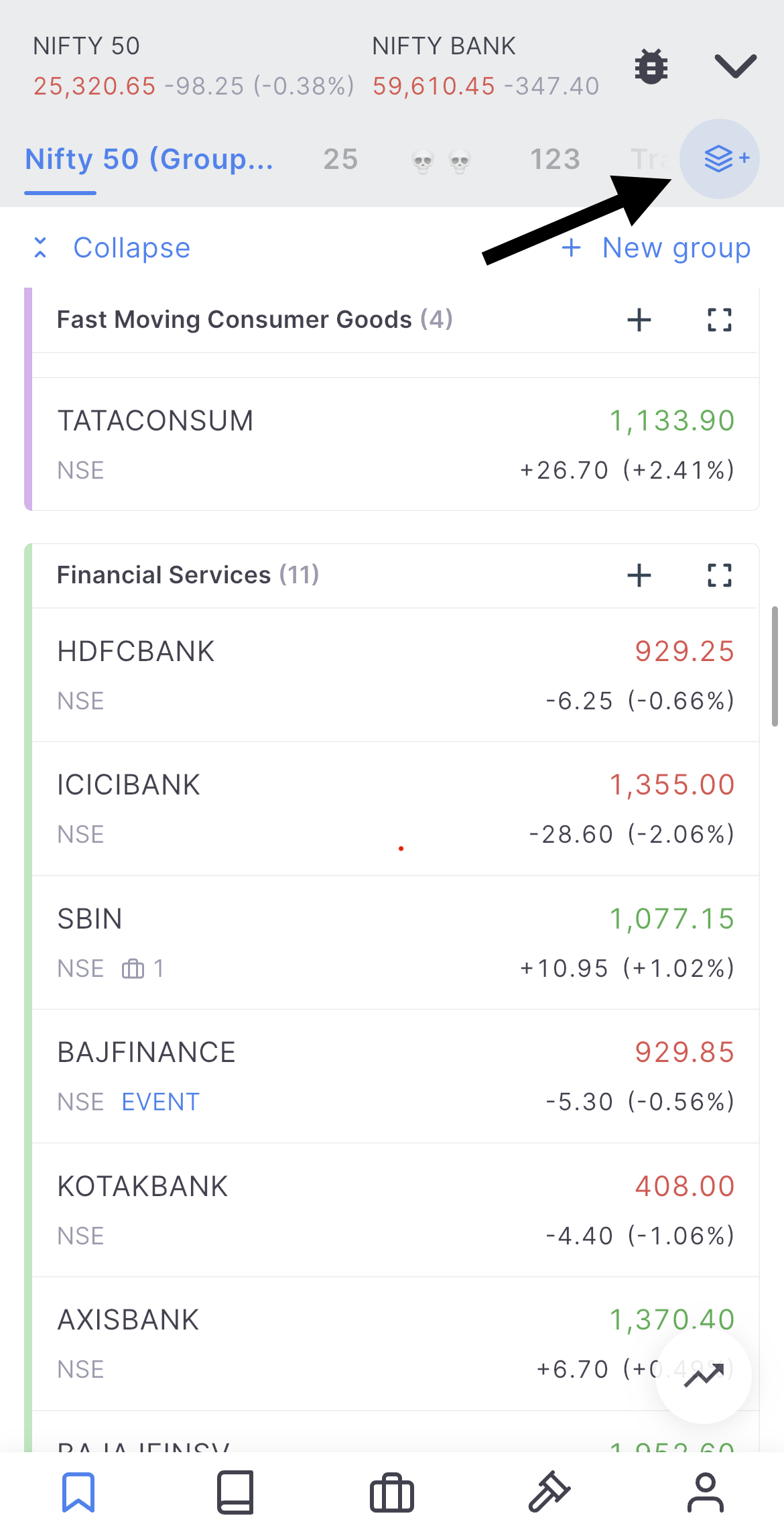
Task: Expand the index ticker chevron
Action: 735,66
